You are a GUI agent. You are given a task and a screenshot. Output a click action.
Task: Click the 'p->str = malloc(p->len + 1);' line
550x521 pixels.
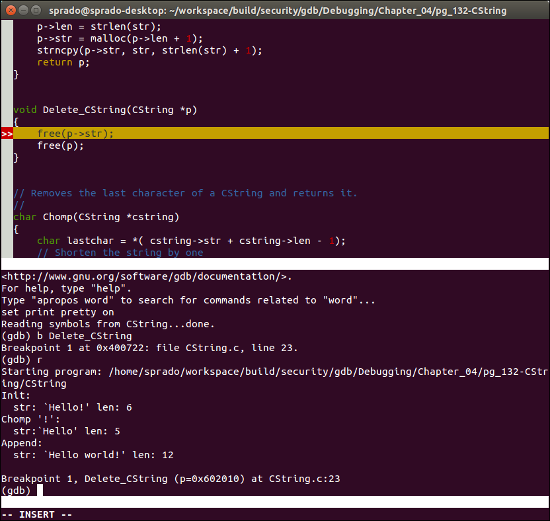tap(120, 39)
